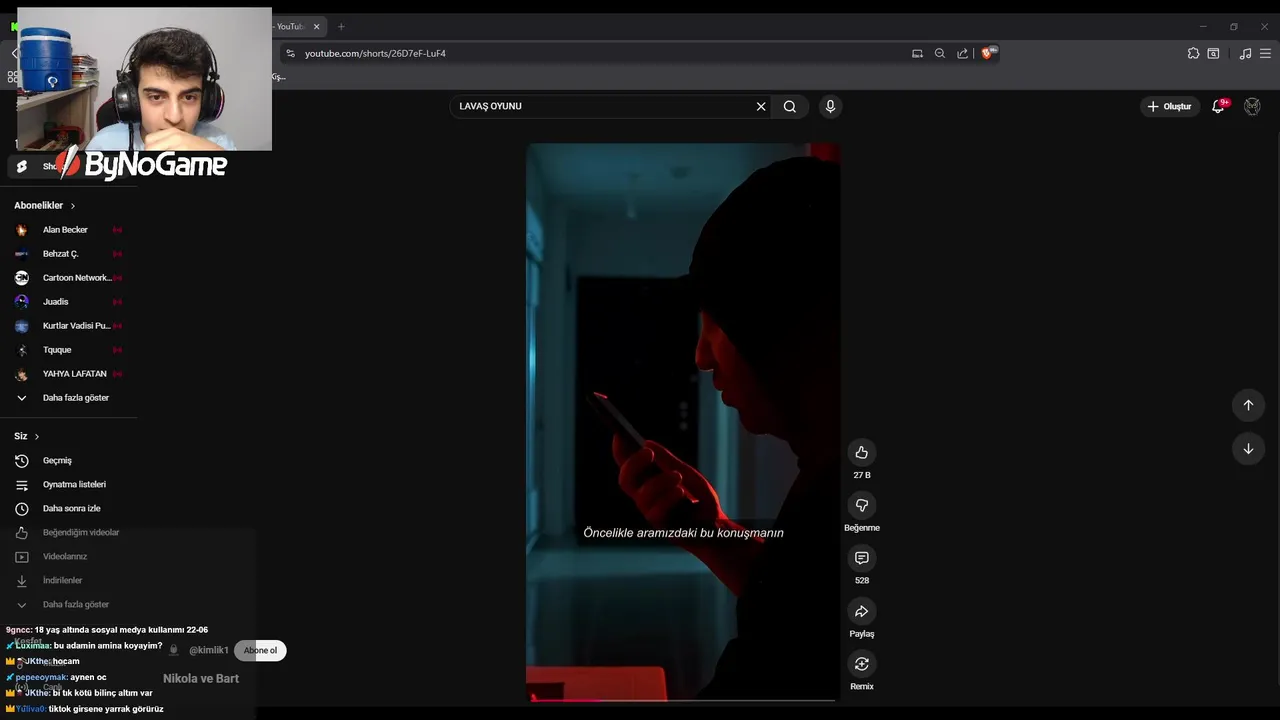This screenshot has height=720, width=1280.
Task: Start voice search with microphone icon
Action: tap(830, 106)
